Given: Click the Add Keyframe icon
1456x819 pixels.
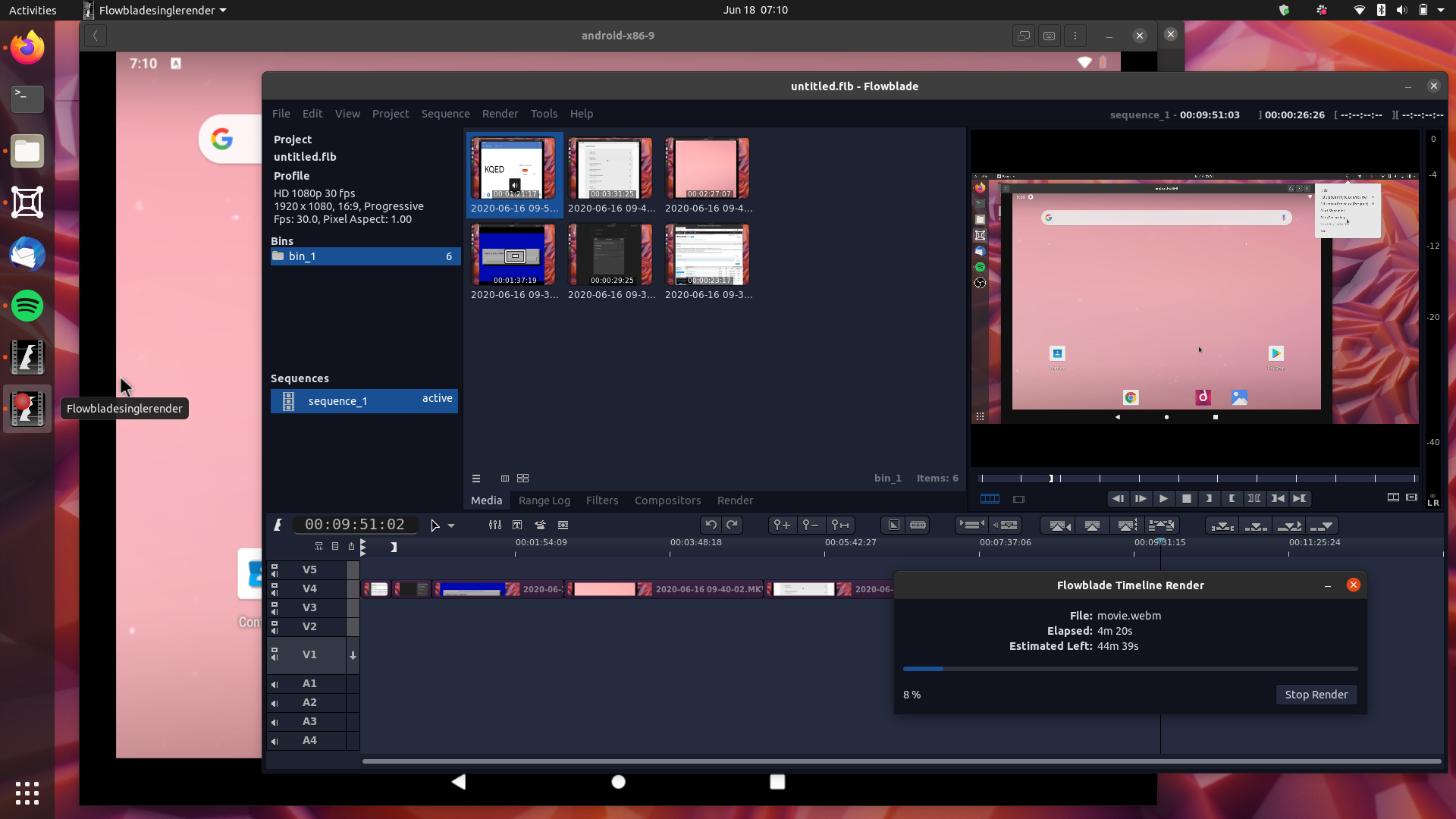Looking at the screenshot, I should 782,525.
